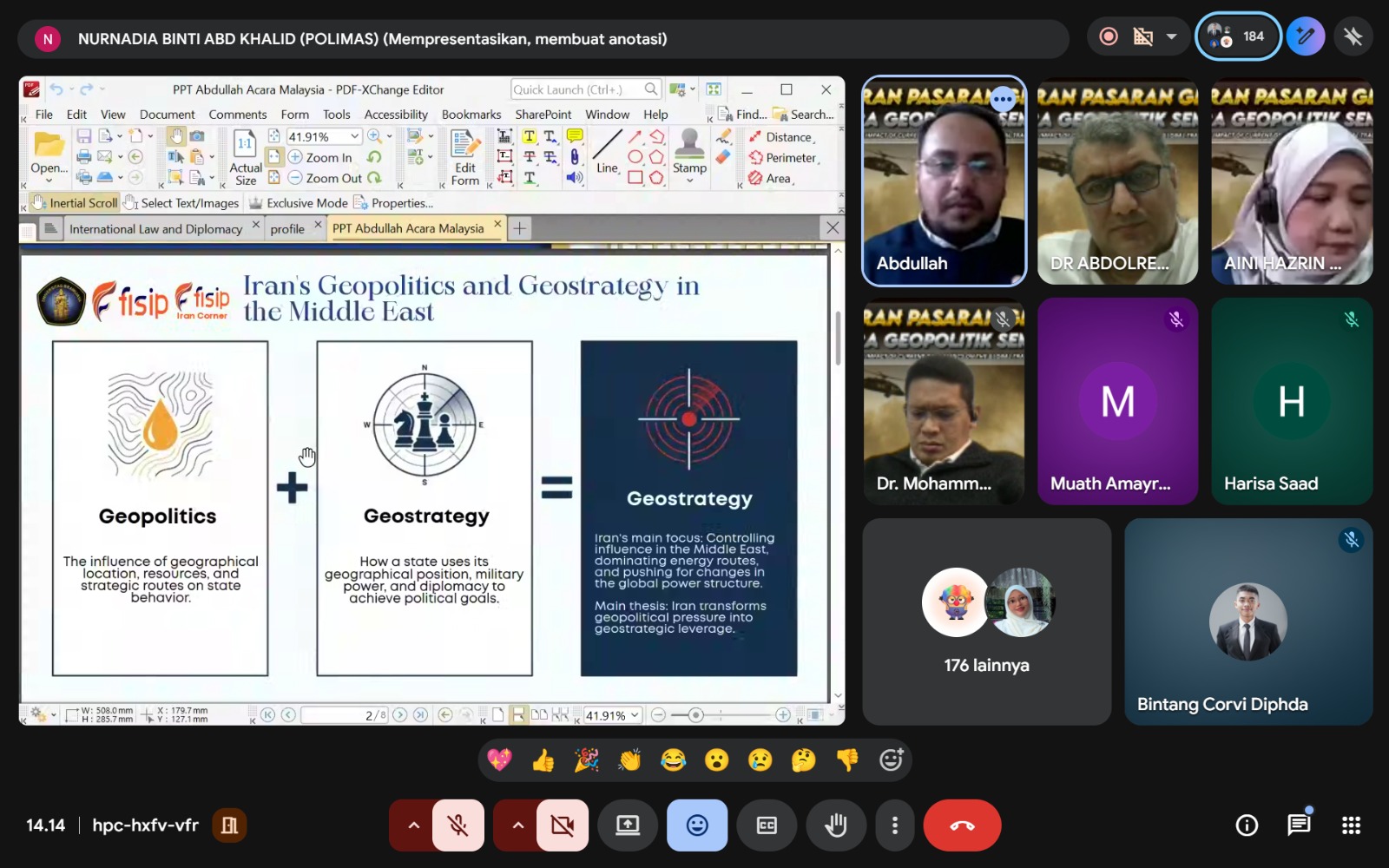Open the meeting details info icon
The image size is (1389, 868).
point(1247,825)
